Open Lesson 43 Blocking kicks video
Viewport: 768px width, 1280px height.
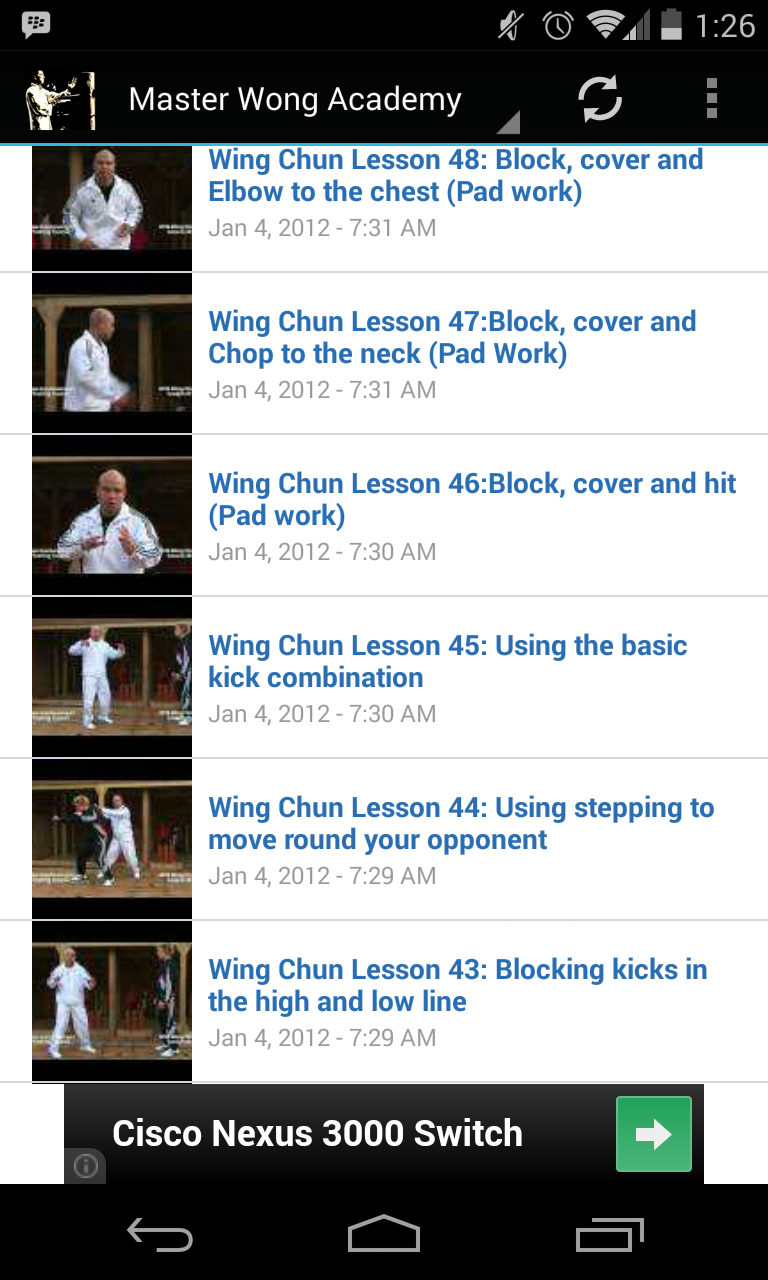pos(384,1001)
